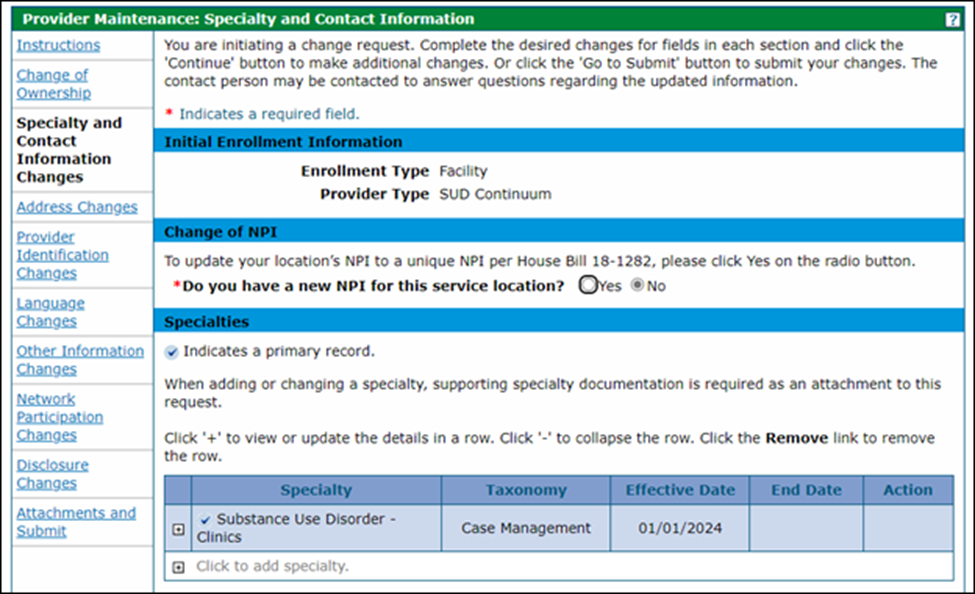Image resolution: width=975 pixels, height=594 pixels.
Task: Click the Specialty column header
Action: click(x=316, y=490)
